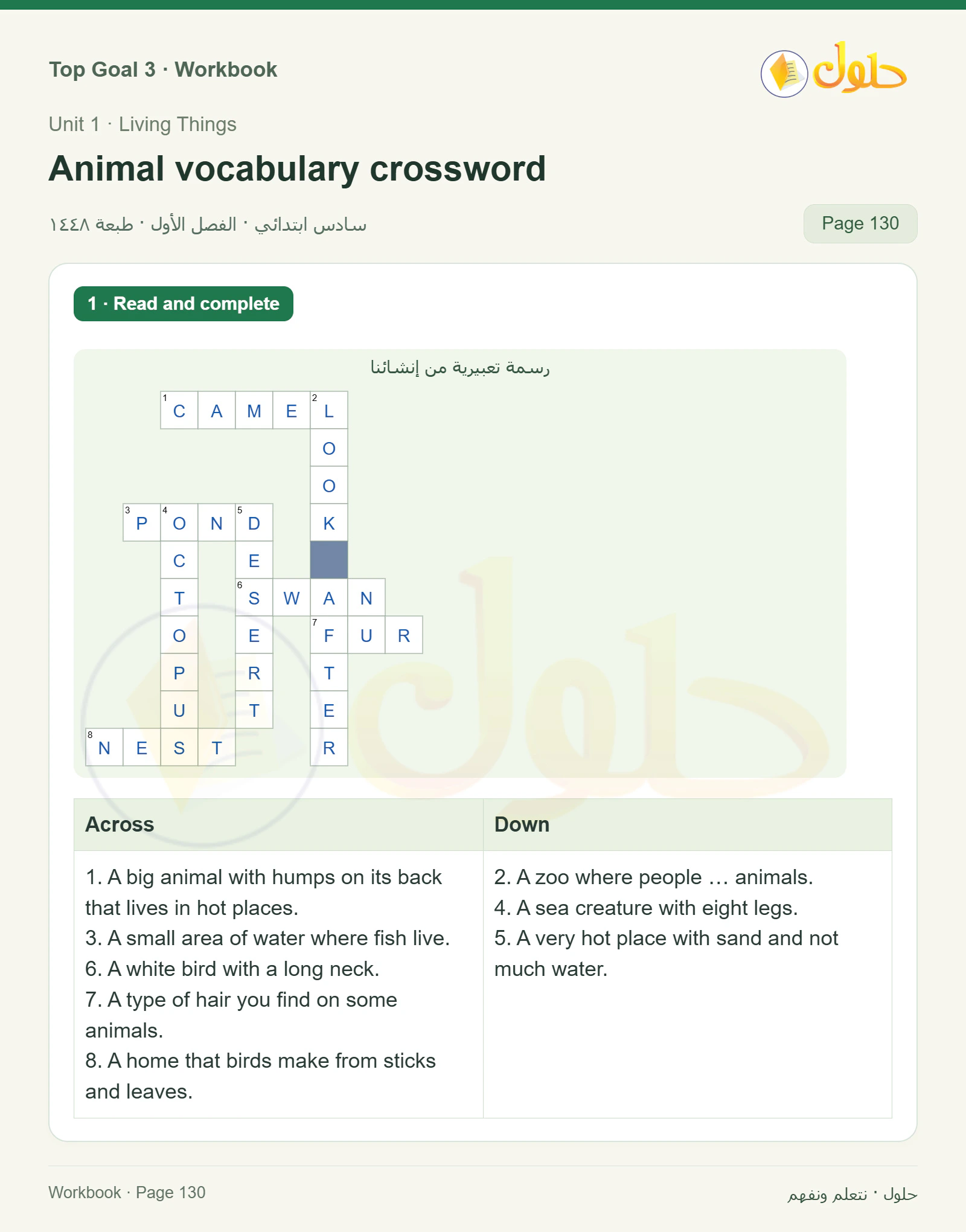Click the shaded dark square in the crossword
The width and height of the screenshot is (966, 1232).
[329, 560]
